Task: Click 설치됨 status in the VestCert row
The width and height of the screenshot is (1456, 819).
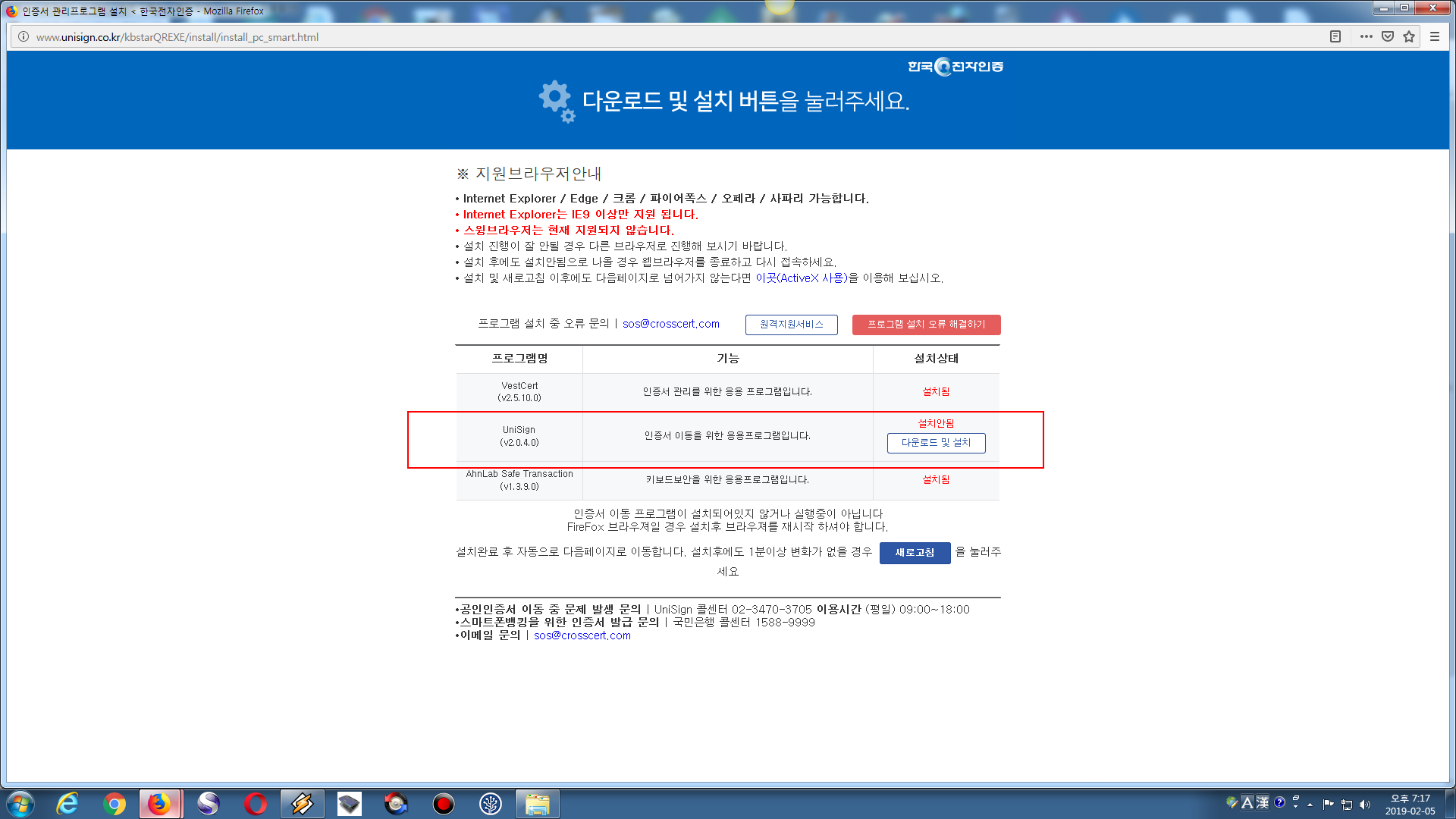Action: tap(936, 392)
